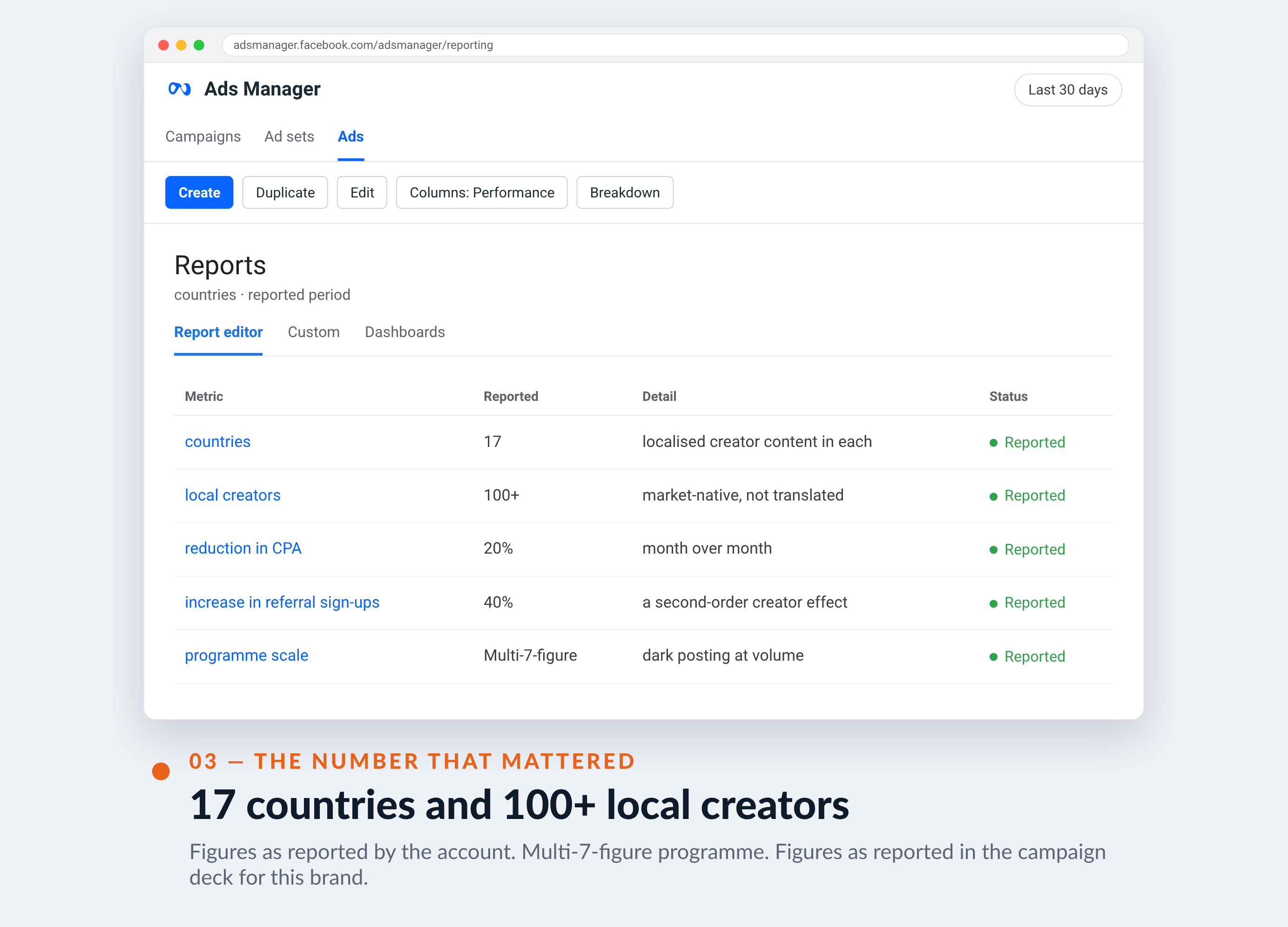
Task: Click the 'month over month' detail
Action: pos(707,548)
